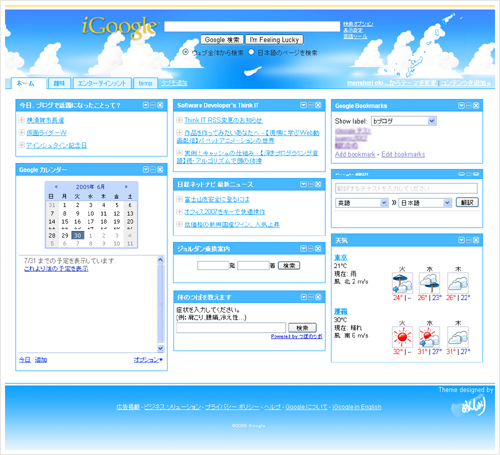Focus the departure station 発 field
The width and height of the screenshot is (500, 455).
[x=213, y=266]
